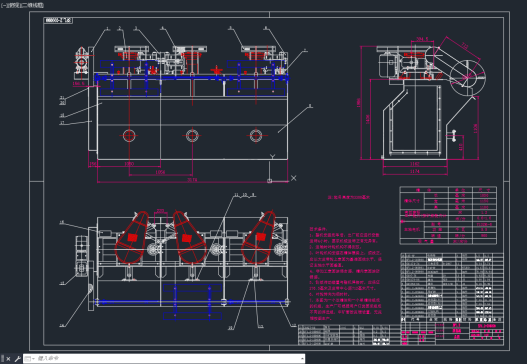This screenshot has height=364, width=527.
Task: Select the 3174 overall length dimension
Action: (x=192, y=180)
